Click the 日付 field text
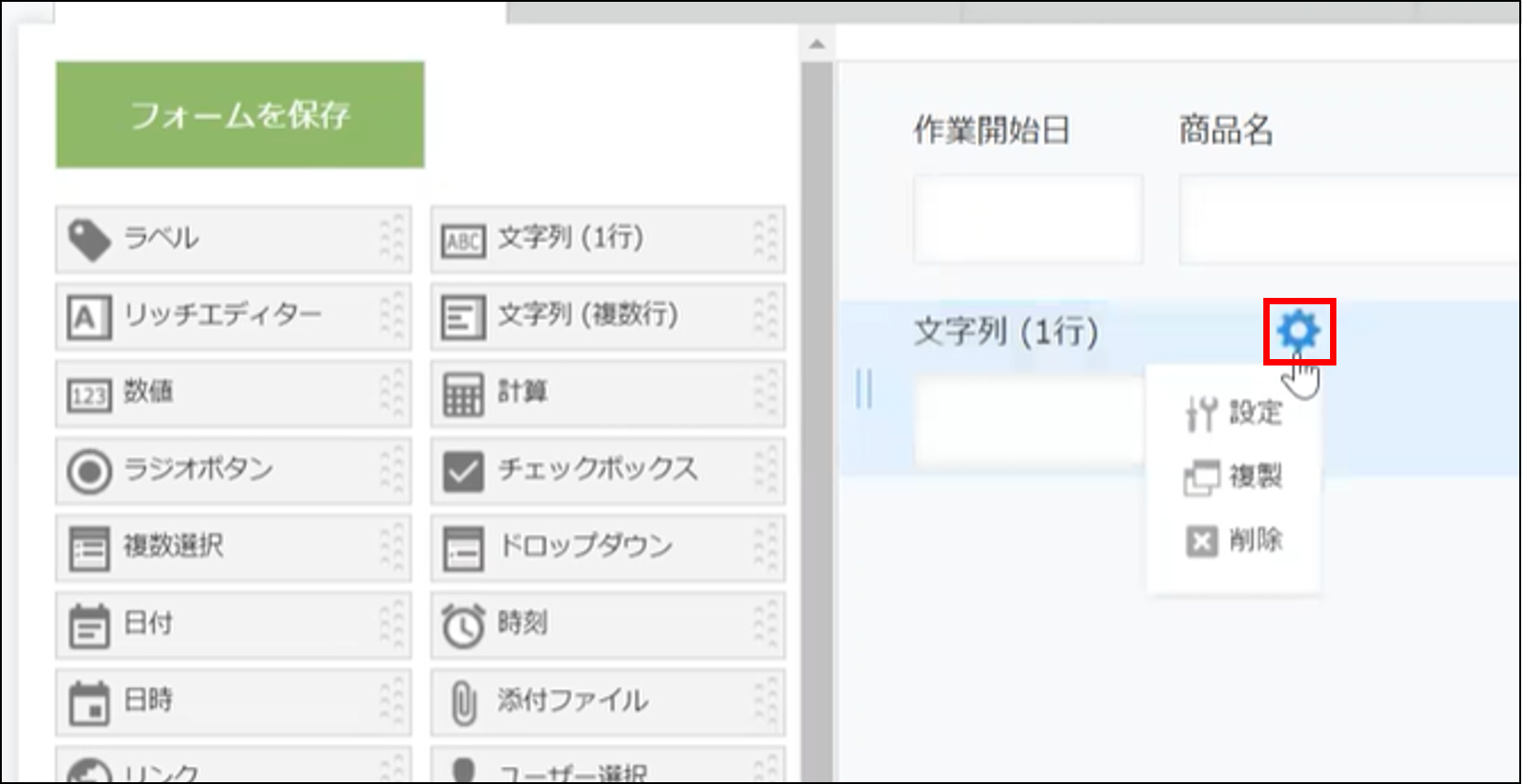Viewport: 1522px width, 784px height. click(148, 623)
